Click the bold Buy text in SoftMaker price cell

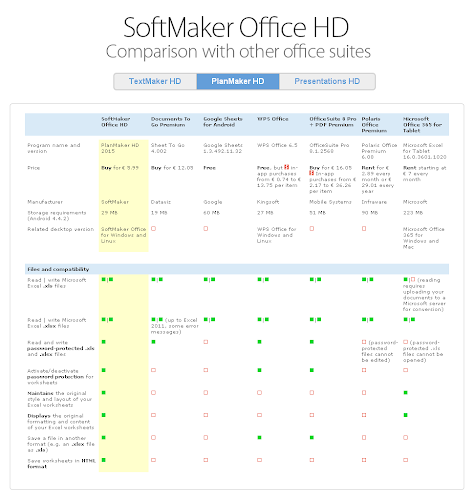(106, 168)
